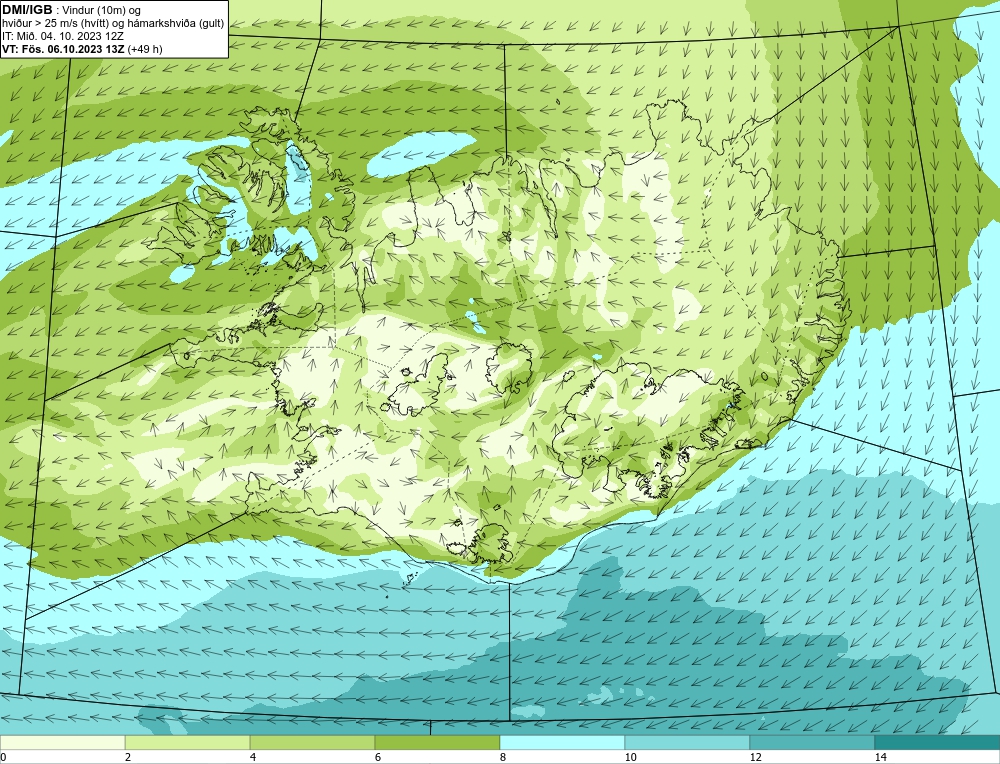
Task: Click the 2–4 m/s light green swatch
Action: click(x=188, y=742)
